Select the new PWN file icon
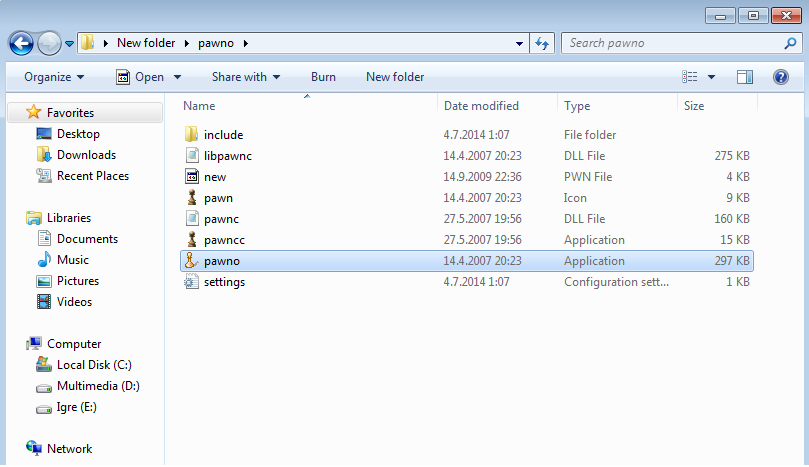The width and height of the screenshot is (809, 467). coord(192,177)
